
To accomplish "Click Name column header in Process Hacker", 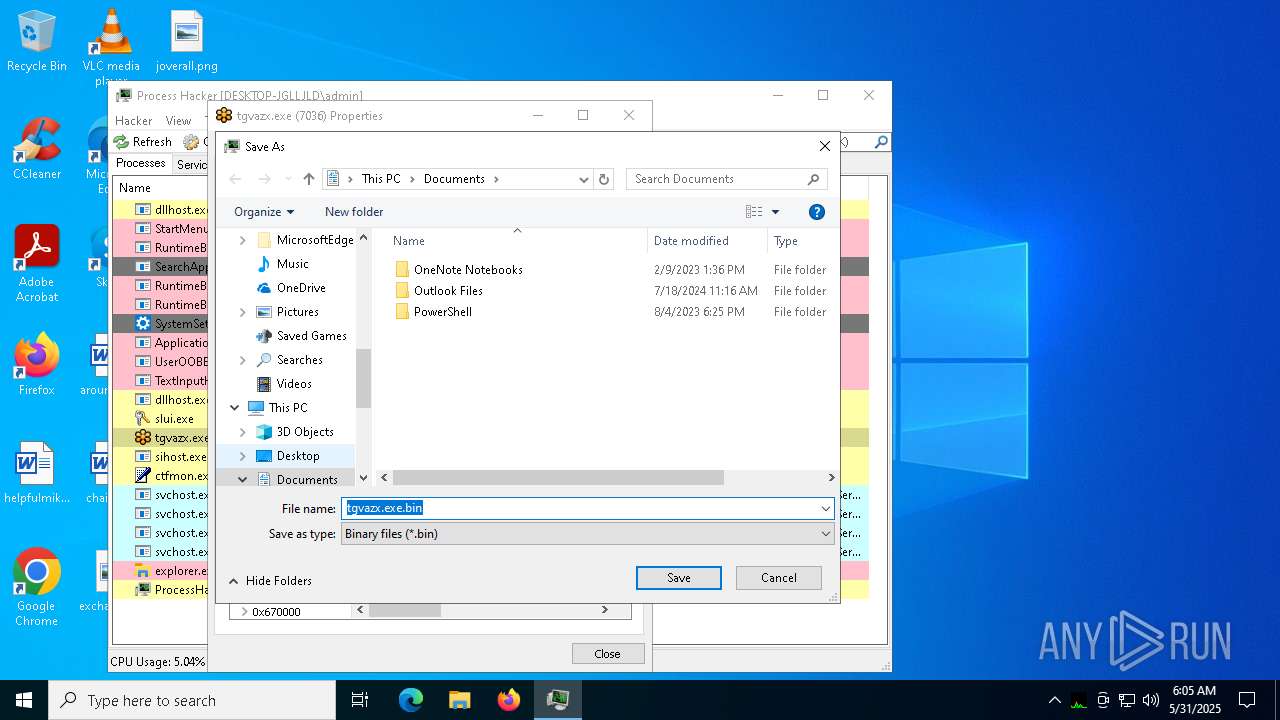I will point(135,188).
